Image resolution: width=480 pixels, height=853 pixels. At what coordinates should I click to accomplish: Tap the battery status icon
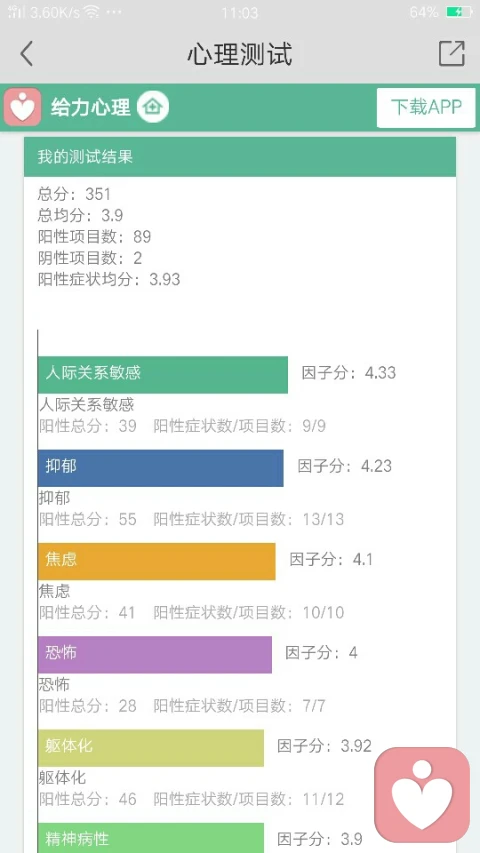[x=459, y=12]
